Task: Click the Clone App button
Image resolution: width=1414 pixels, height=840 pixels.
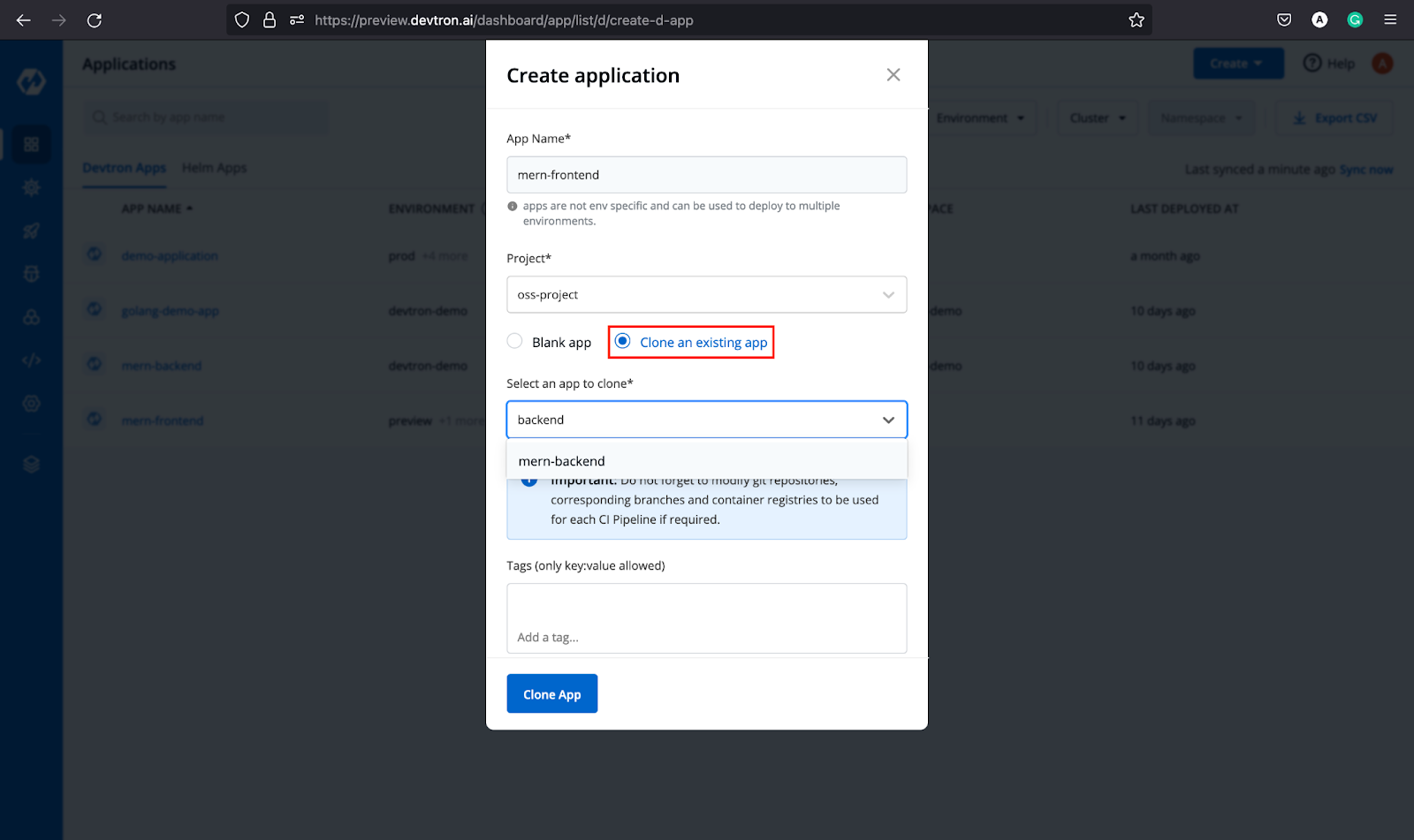Action: 551,693
